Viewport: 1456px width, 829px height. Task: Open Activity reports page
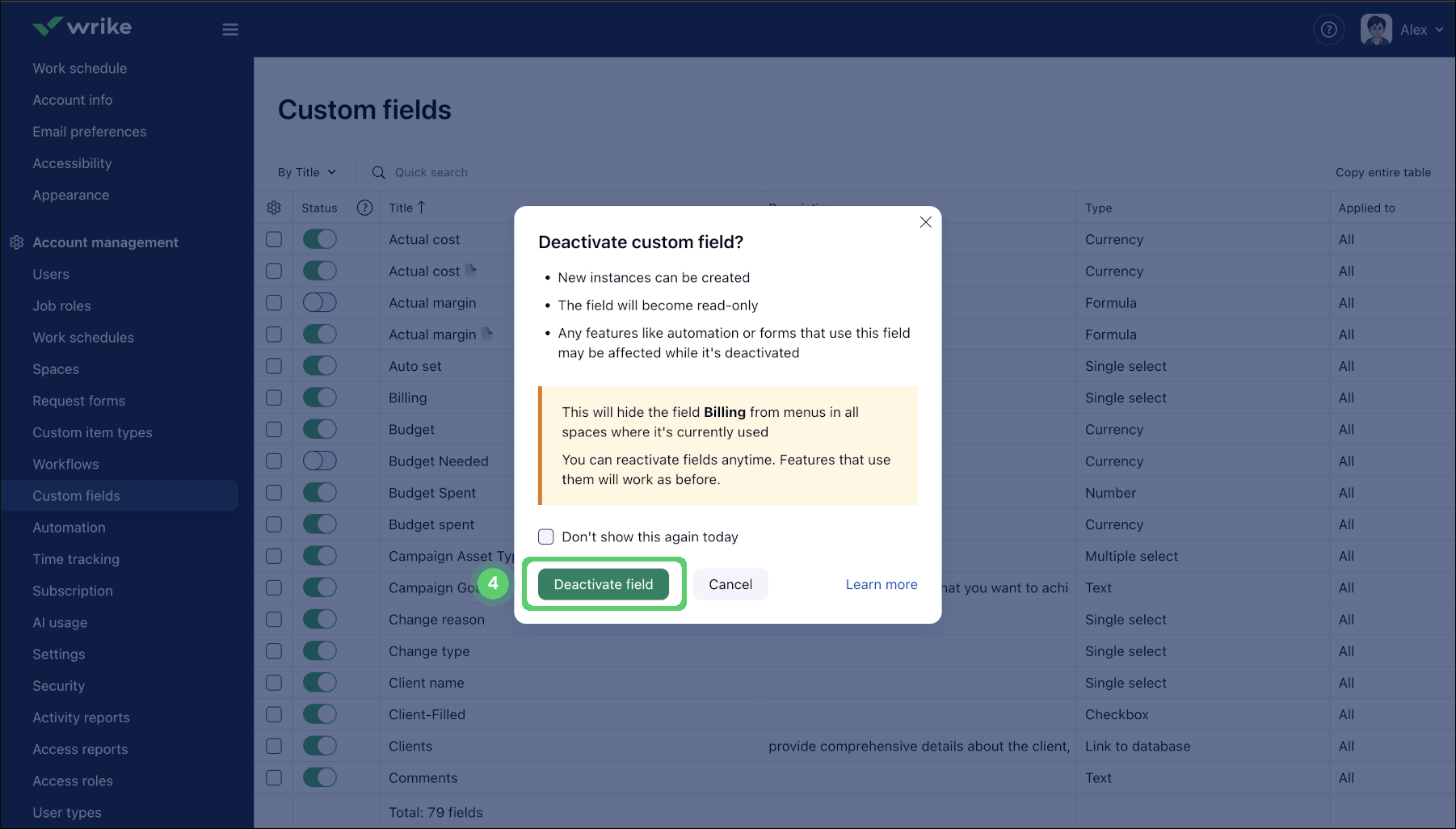coord(81,717)
